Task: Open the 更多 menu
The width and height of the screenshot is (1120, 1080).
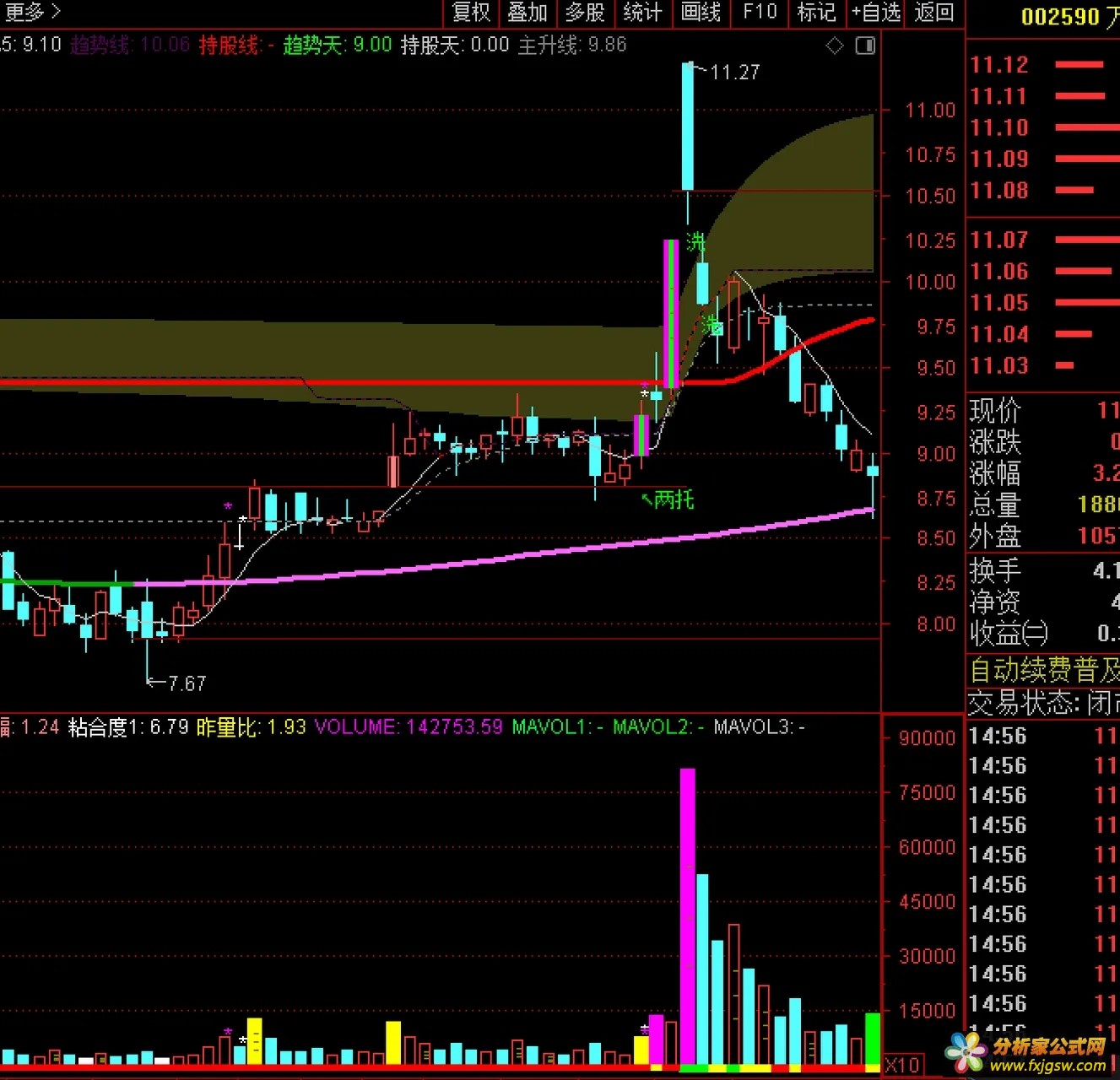Action: (x=32, y=12)
